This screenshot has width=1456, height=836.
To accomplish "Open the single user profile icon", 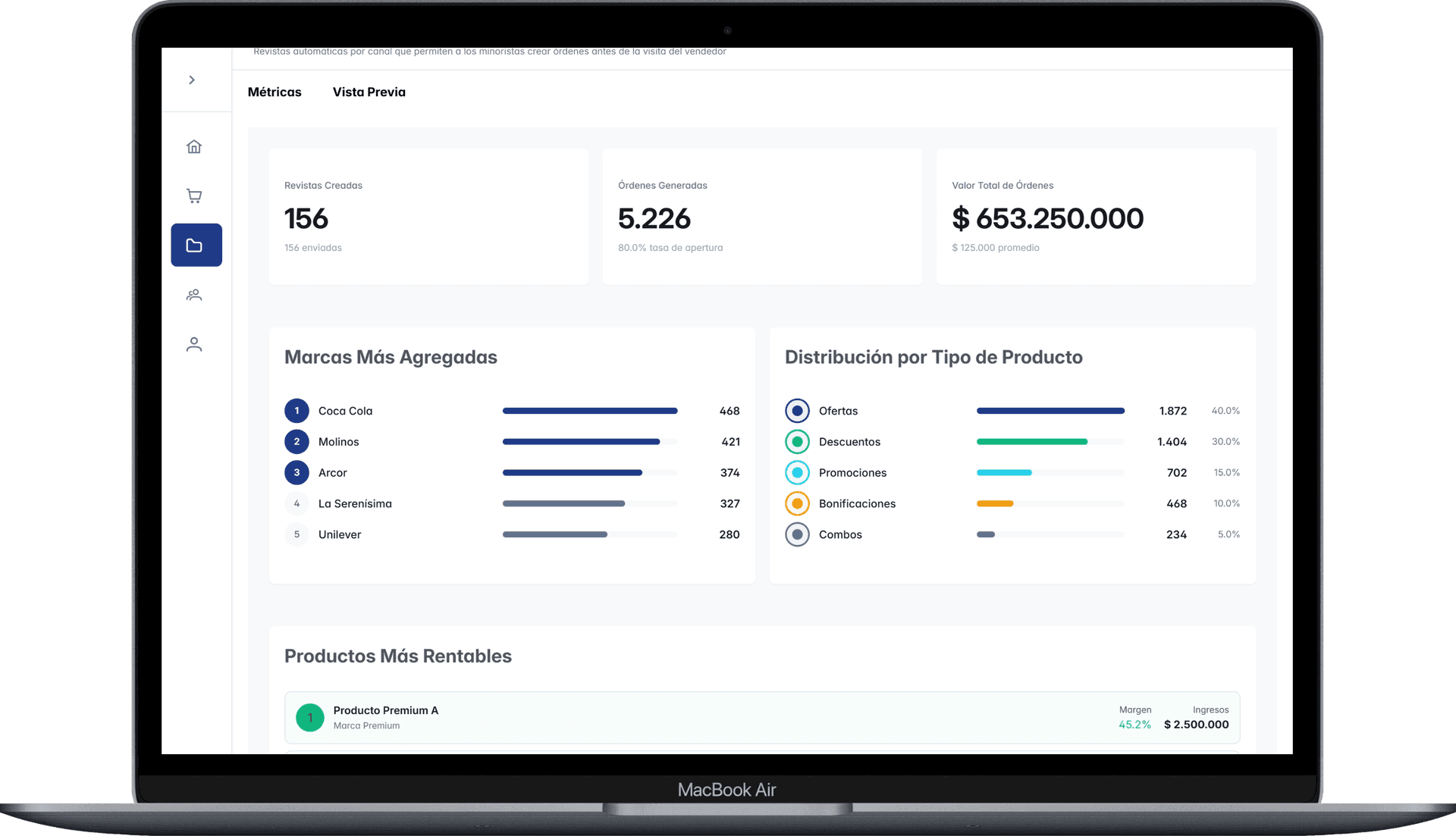I will [x=194, y=345].
